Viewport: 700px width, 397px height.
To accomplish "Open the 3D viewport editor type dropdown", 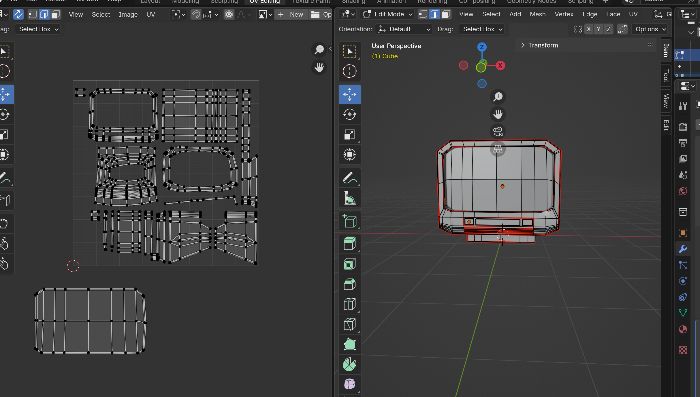I will pos(348,14).
